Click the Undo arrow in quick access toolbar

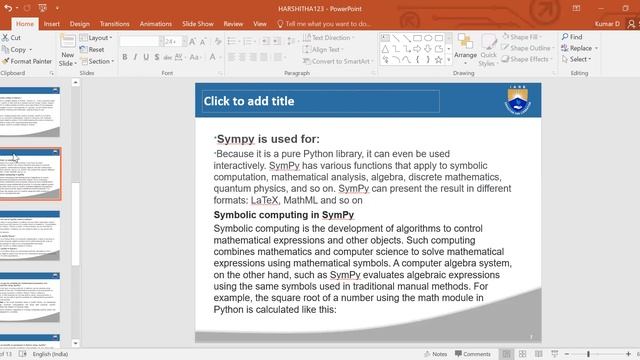pos(8,8)
